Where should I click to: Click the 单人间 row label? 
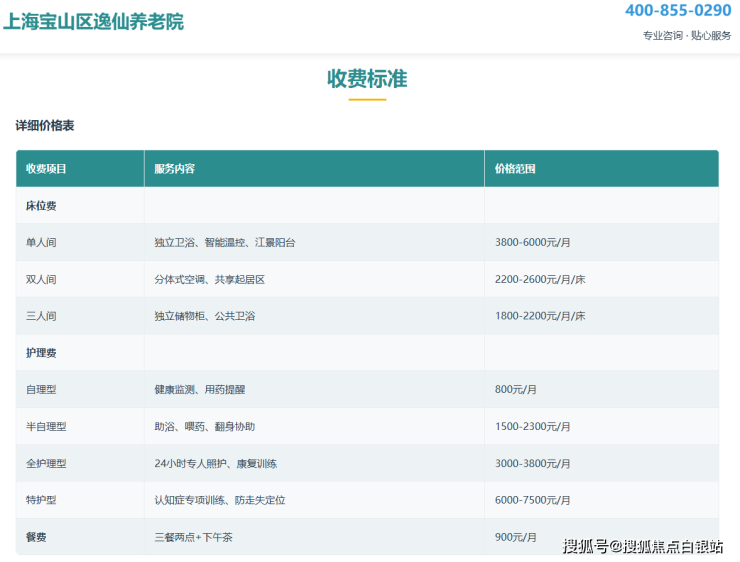[41, 243]
